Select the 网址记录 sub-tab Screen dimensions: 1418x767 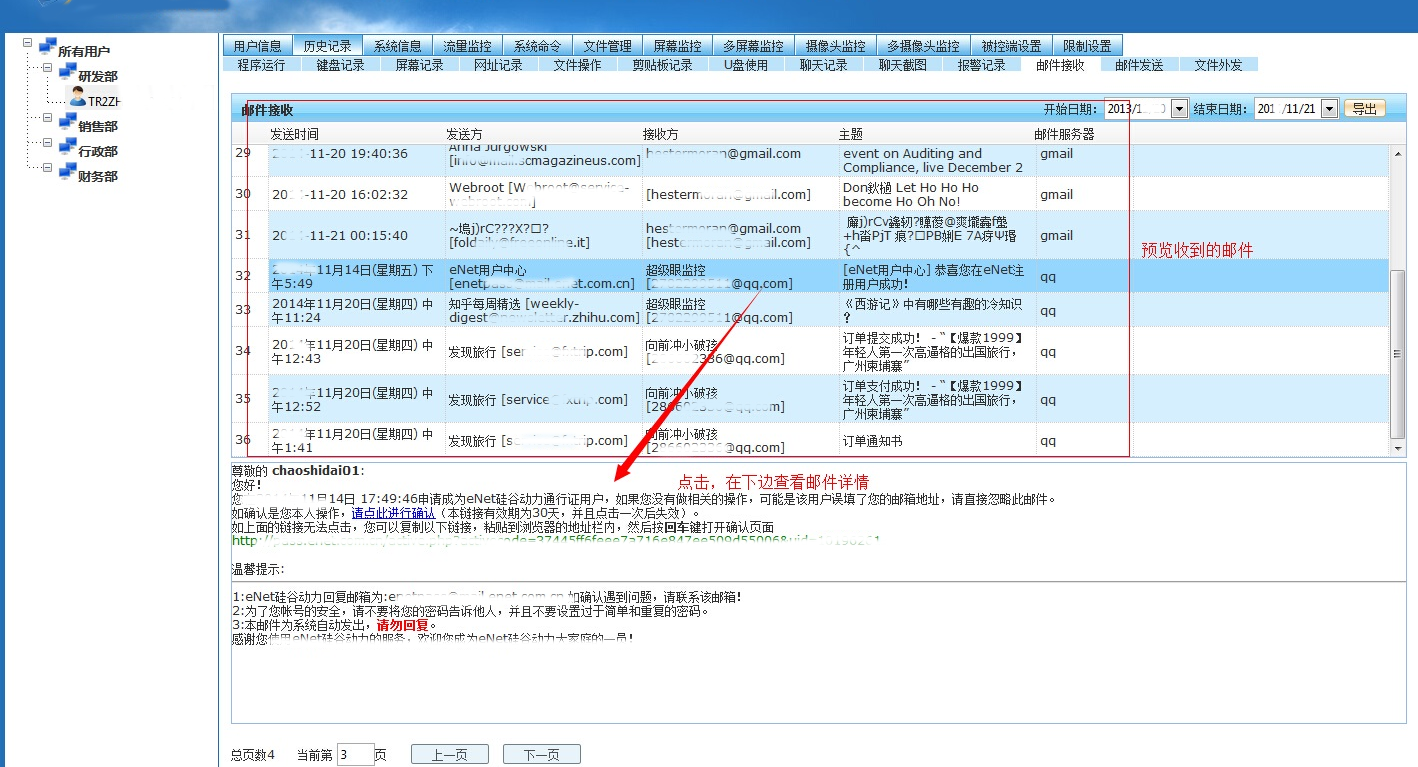498,64
